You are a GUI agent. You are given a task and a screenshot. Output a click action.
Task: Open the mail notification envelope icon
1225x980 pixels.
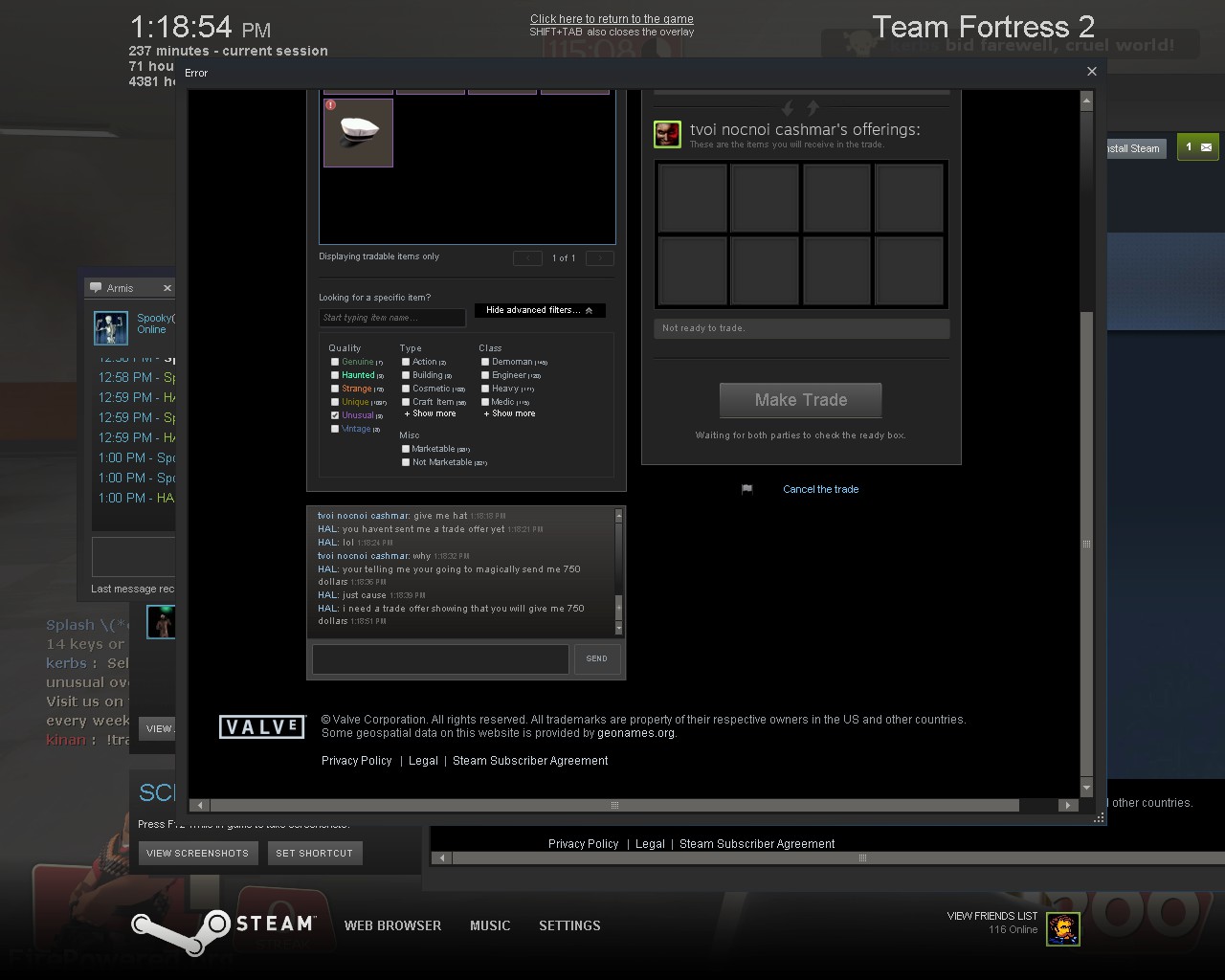coord(1206,147)
